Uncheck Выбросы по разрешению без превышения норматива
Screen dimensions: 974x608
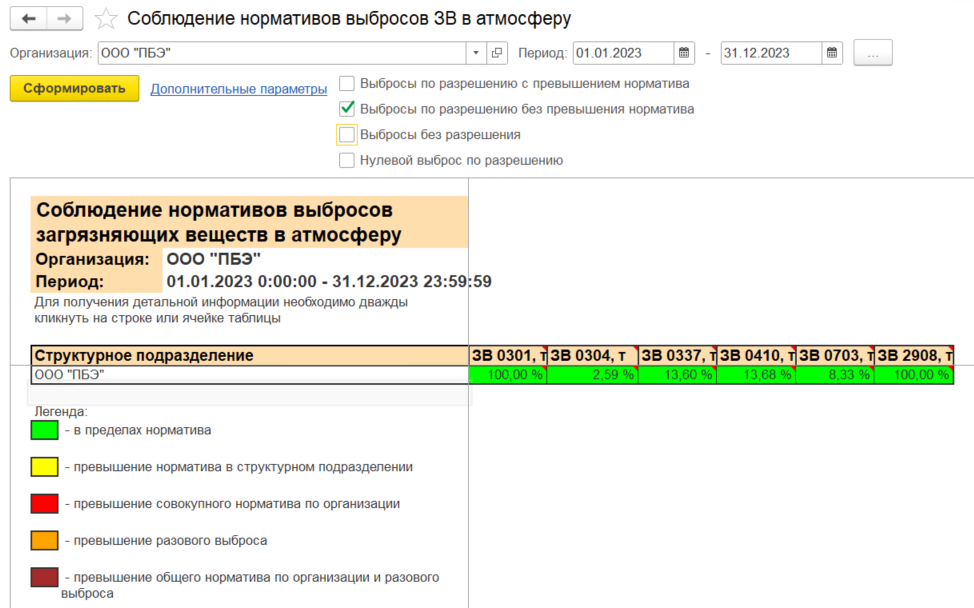[x=347, y=109]
